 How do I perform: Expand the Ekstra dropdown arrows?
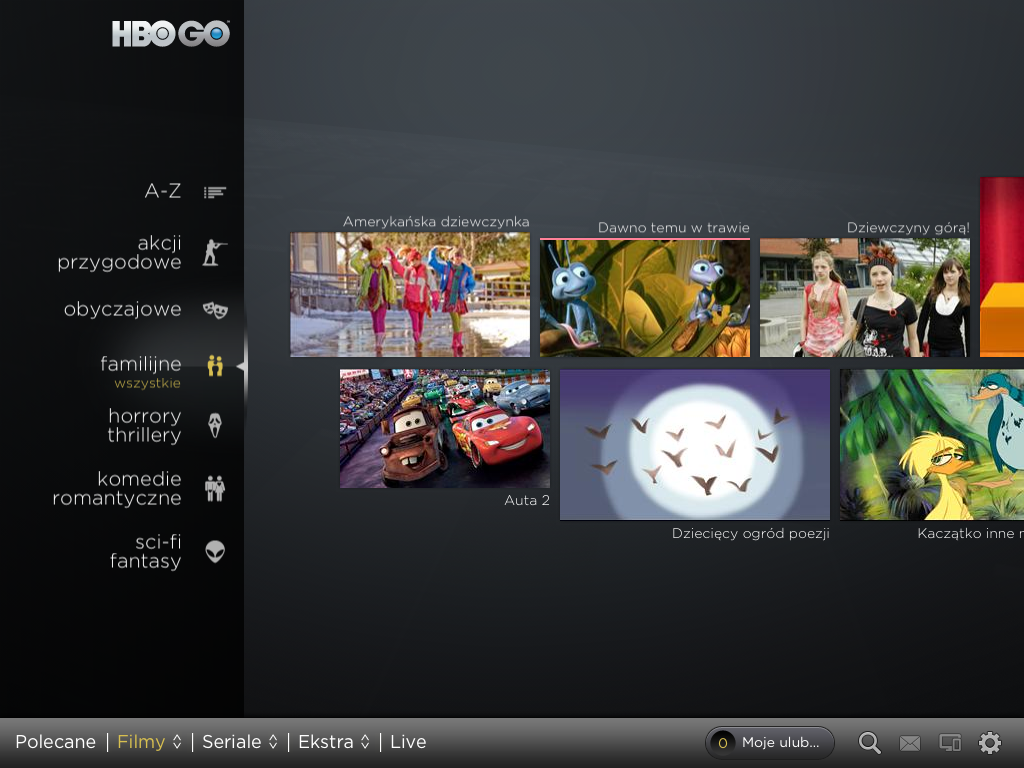click(x=365, y=742)
